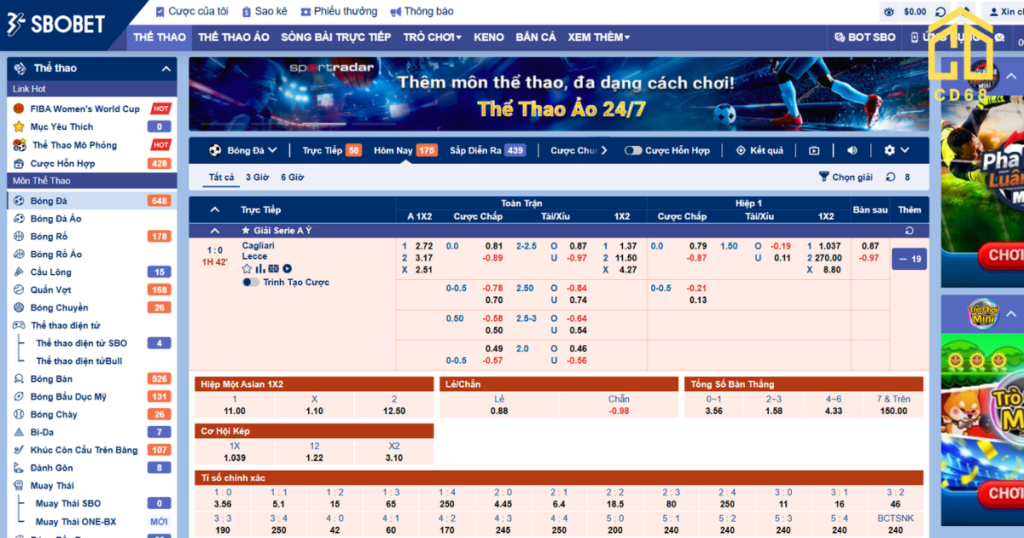
Task: Select Bóng Chày baseball icon
Action: (19, 414)
